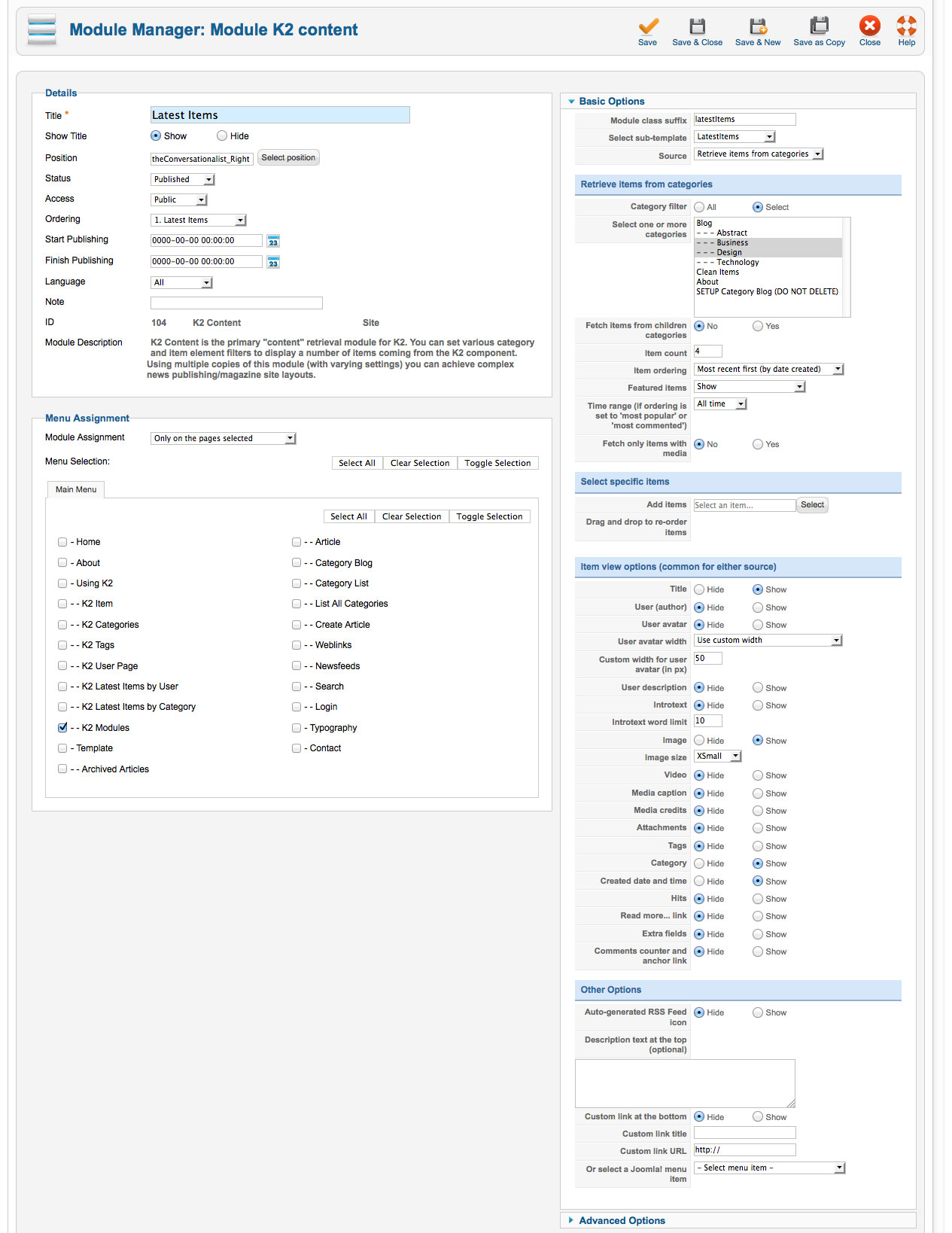Open the Language dropdown
This screenshot has height=1233, width=952.
point(181,282)
